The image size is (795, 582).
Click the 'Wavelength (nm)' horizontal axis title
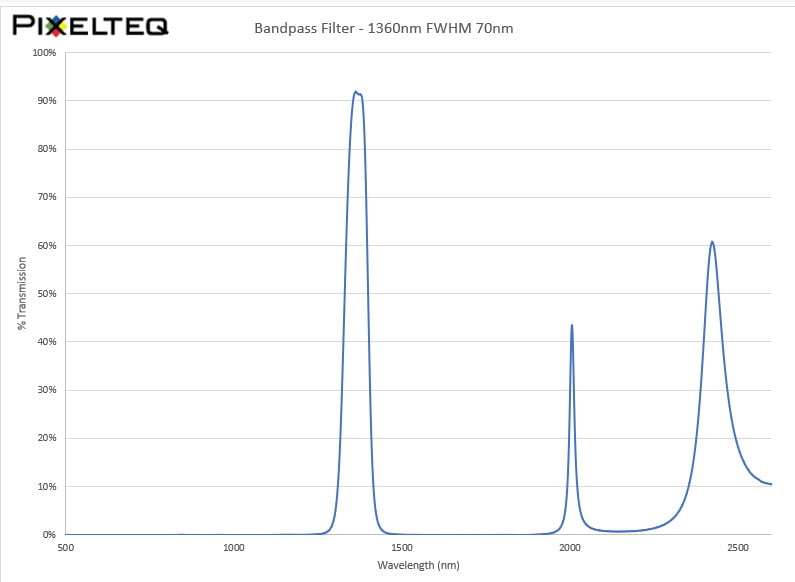click(x=418, y=565)
